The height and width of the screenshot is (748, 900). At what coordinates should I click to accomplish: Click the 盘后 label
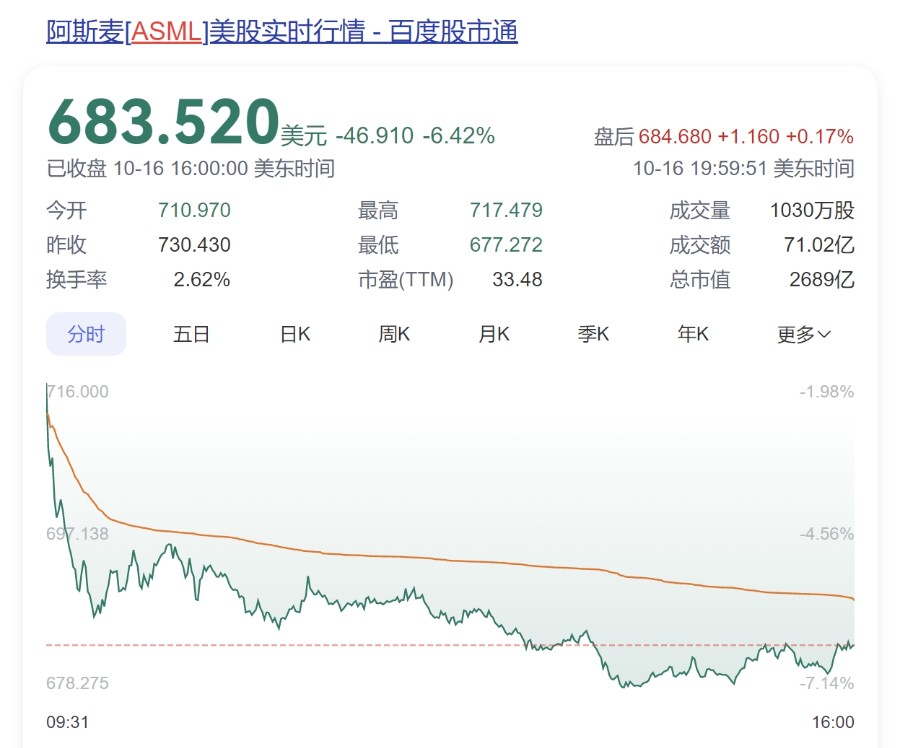(x=614, y=137)
